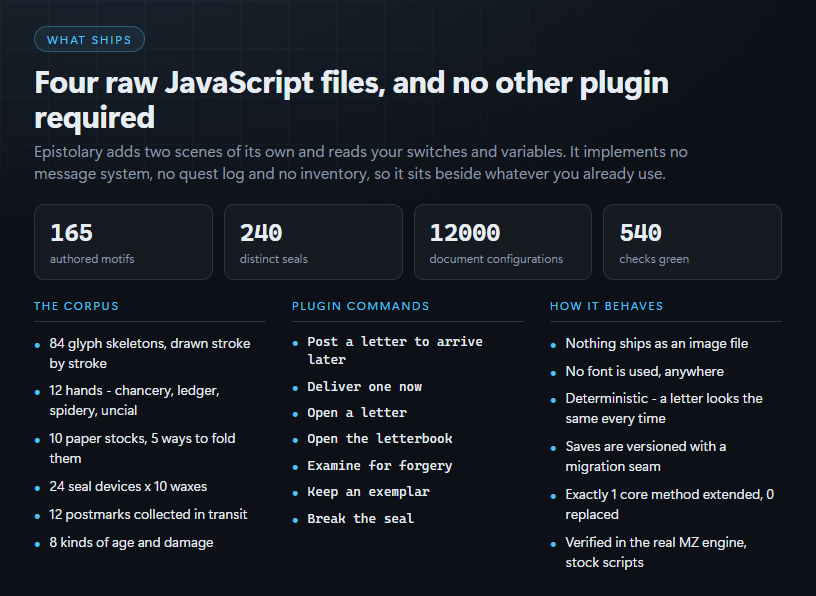
Task: Click 'Post a letter to arrive later' command
Action: pyautogui.click(x=395, y=350)
